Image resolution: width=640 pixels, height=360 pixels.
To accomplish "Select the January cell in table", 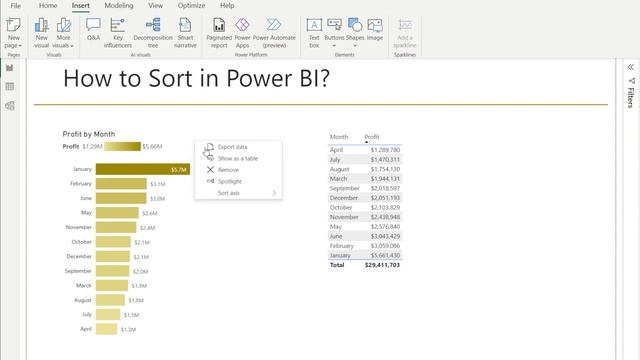I will tap(340, 256).
